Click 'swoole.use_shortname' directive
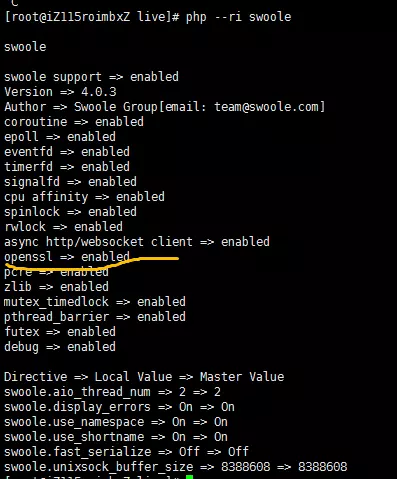The width and height of the screenshot is (397, 479). click(74, 437)
